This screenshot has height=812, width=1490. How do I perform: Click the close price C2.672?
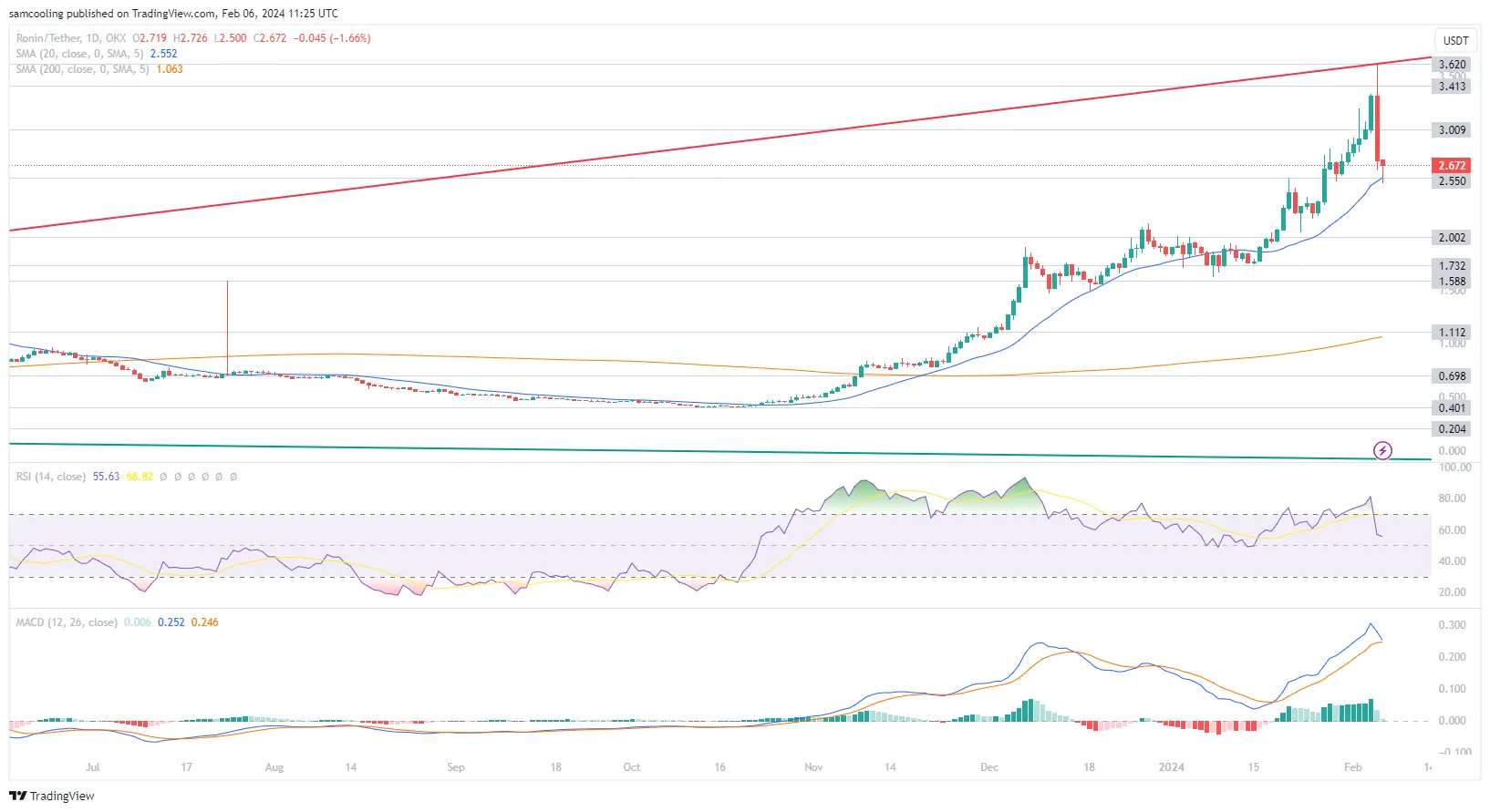click(270, 38)
